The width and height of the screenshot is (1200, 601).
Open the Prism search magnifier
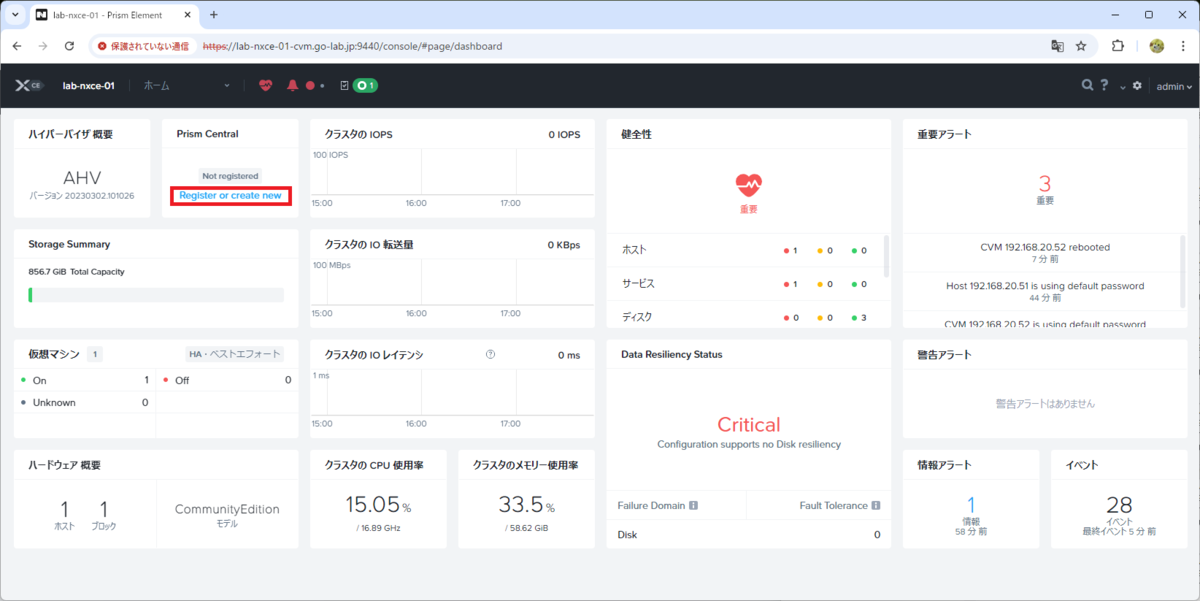pyautogui.click(x=1087, y=86)
